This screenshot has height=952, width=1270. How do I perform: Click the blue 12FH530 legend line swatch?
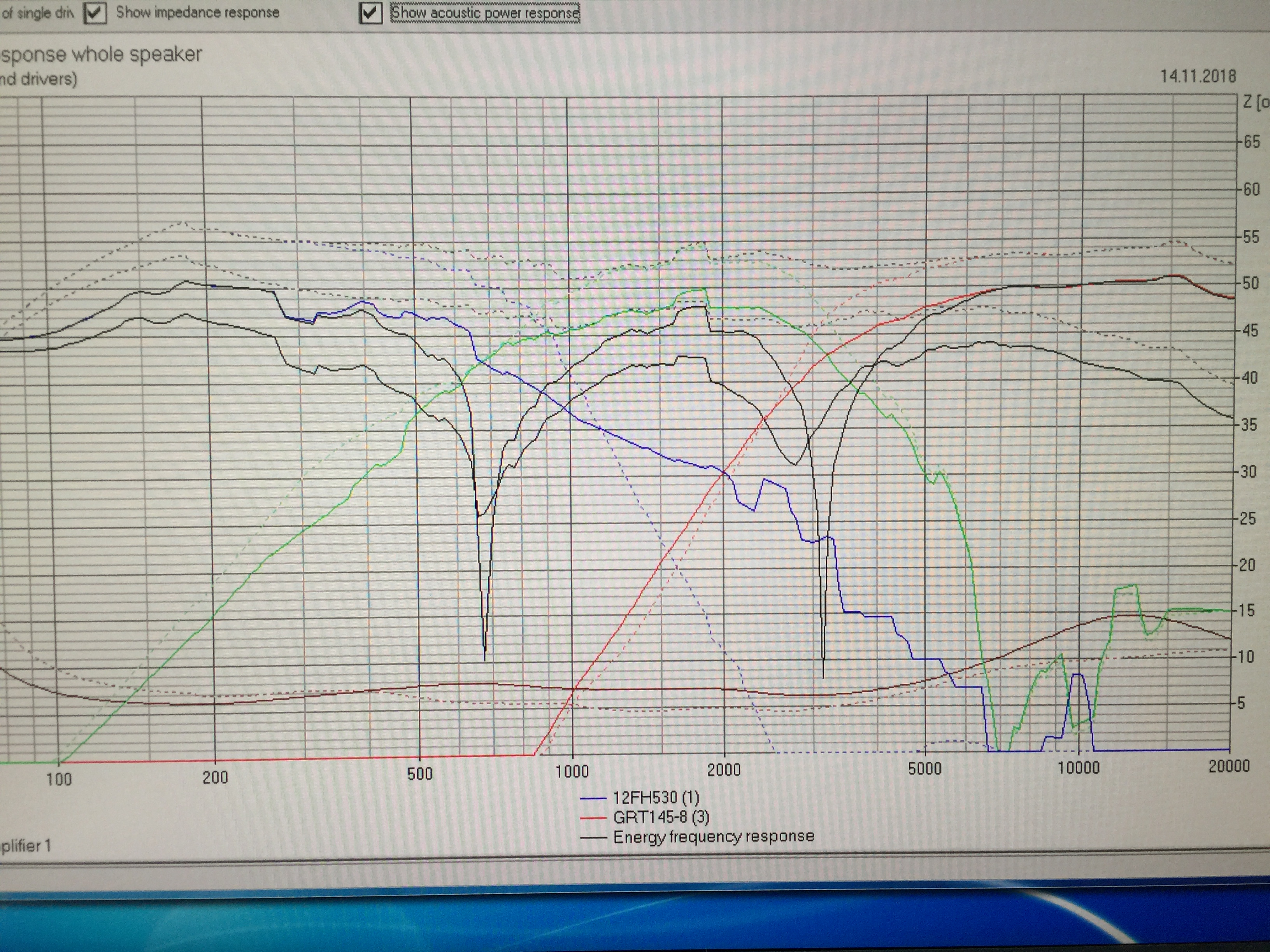click(x=594, y=799)
